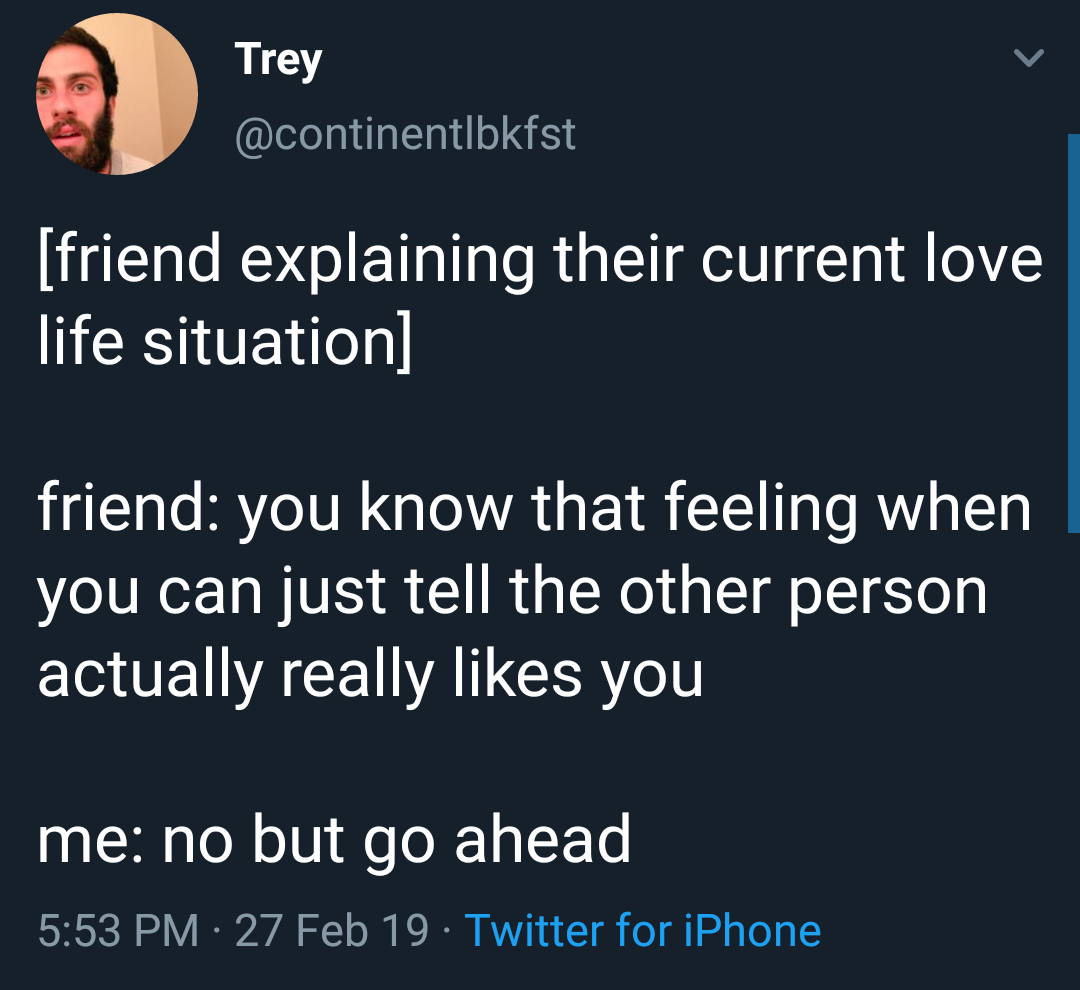This screenshot has width=1080, height=990.
Task: Click the text 'life situation]'
Action: coord(225,342)
